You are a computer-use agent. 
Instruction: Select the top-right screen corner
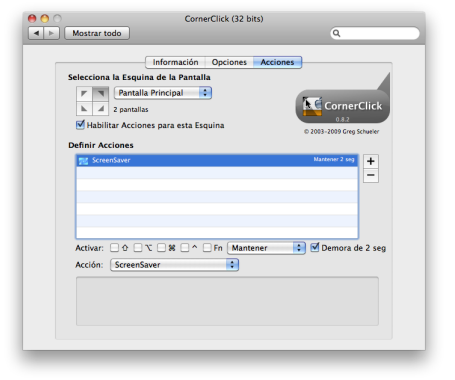(x=101, y=94)
